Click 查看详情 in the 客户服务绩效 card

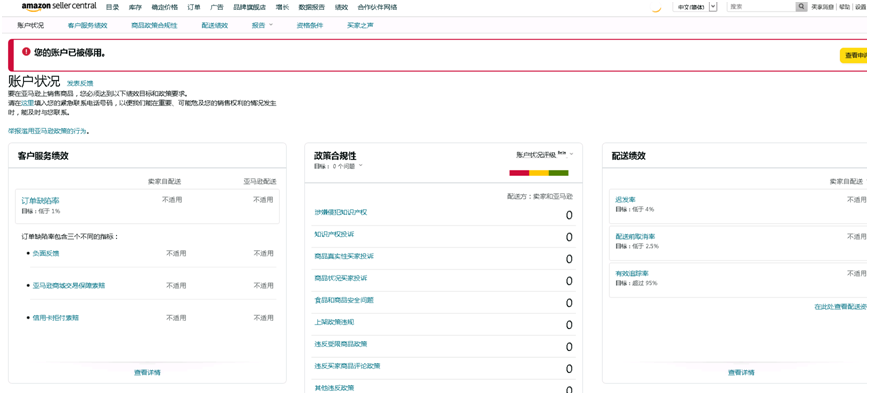[x=147, y=373]
